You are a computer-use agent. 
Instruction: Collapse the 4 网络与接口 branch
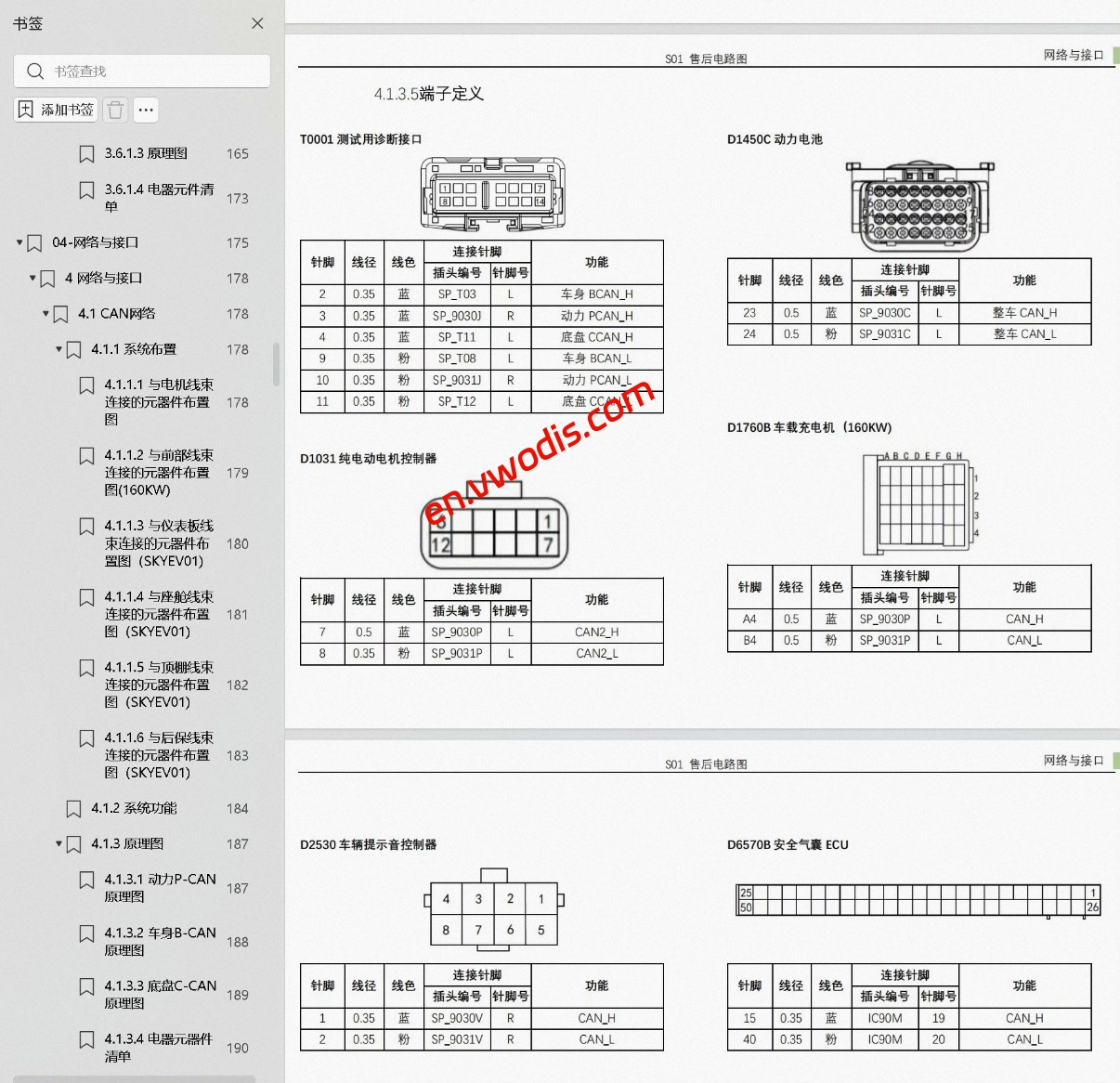pos(32,278)
